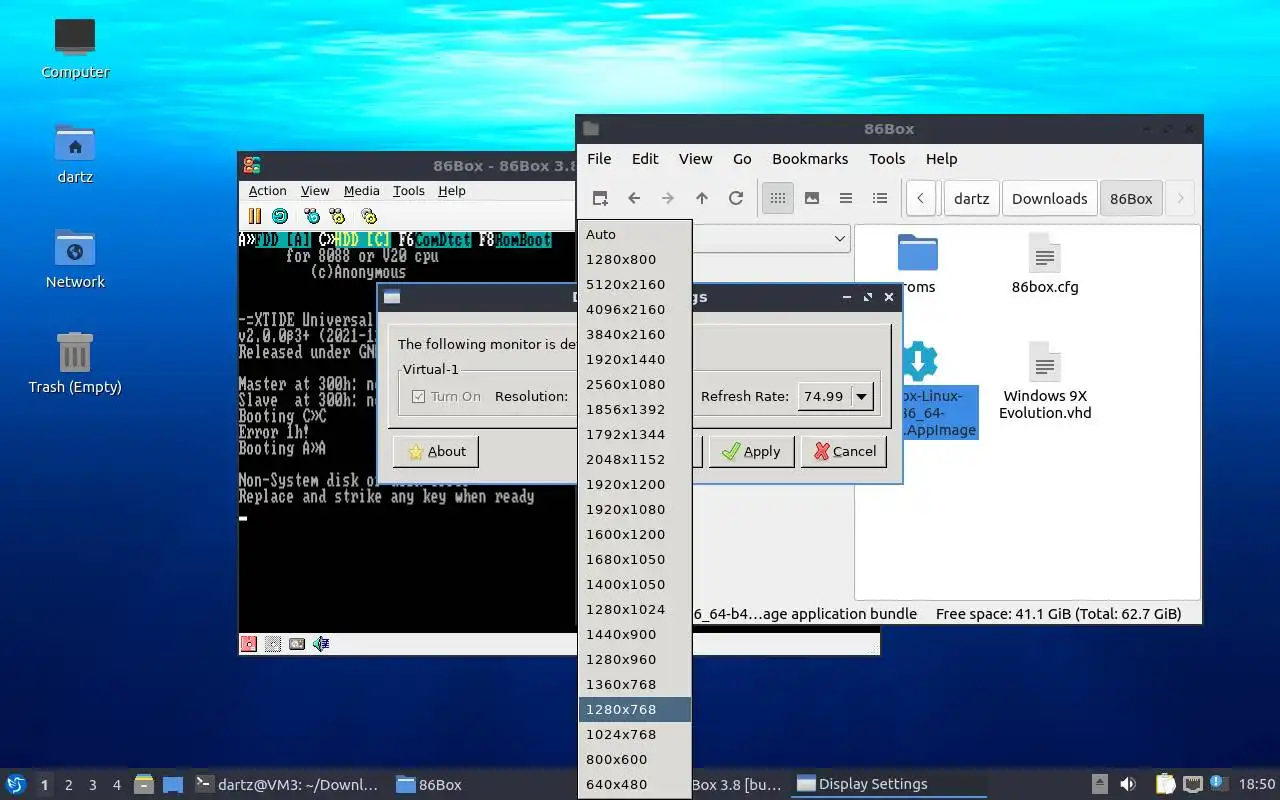Choose 1600x1200 resolution
This screenshot has height=800, width=1280.
click(x=635, y=534)
